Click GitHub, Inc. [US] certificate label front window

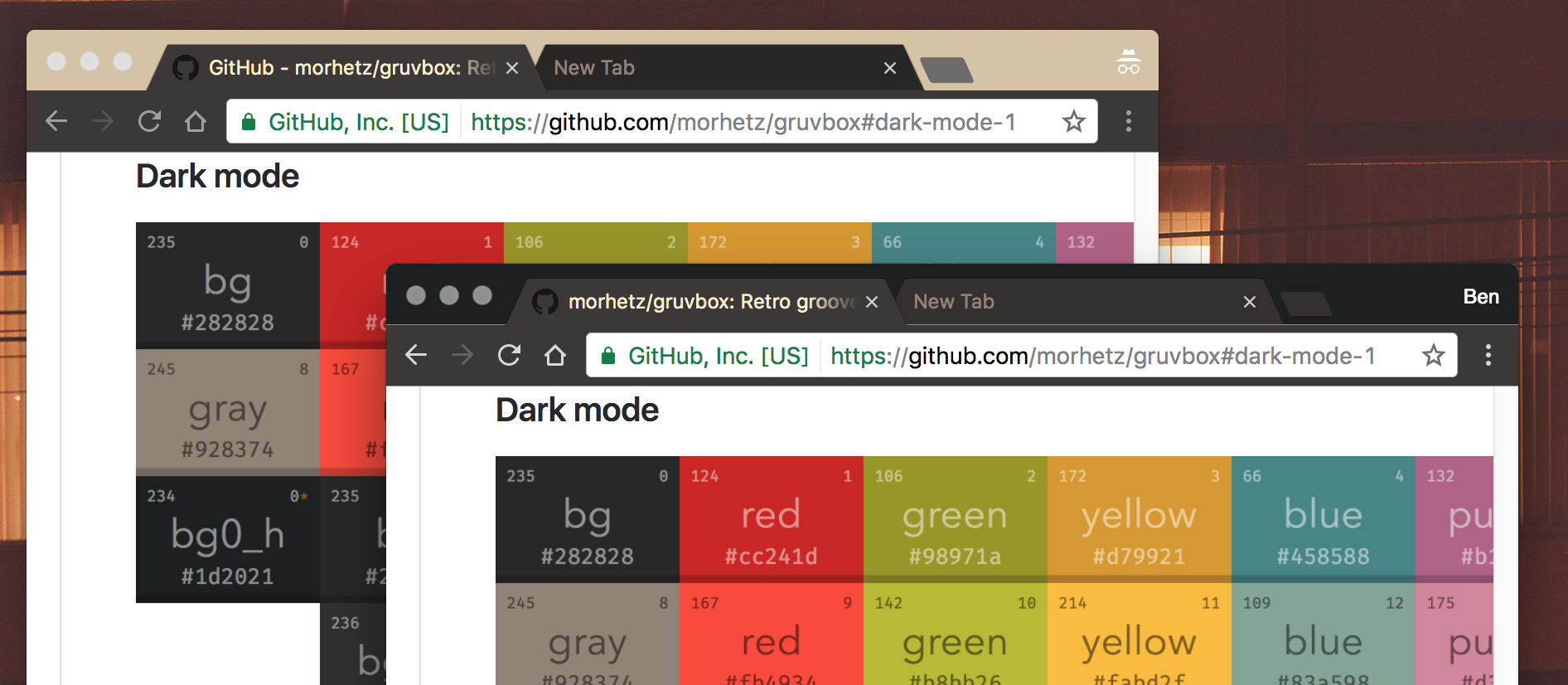tap(718, 356)
